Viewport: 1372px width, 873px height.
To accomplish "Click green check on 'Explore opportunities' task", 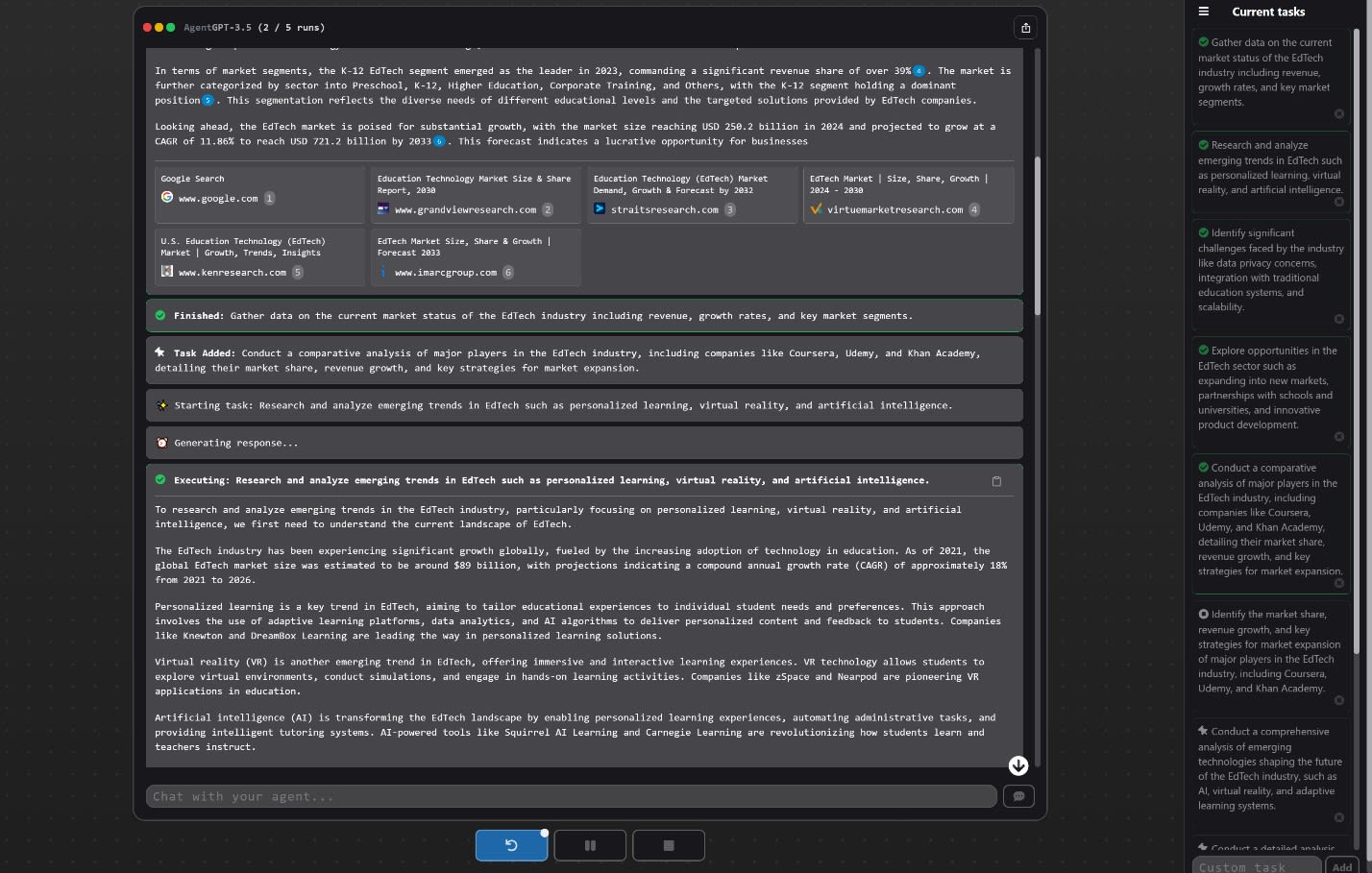I will pyautogui.click(x=1203, y=351).
